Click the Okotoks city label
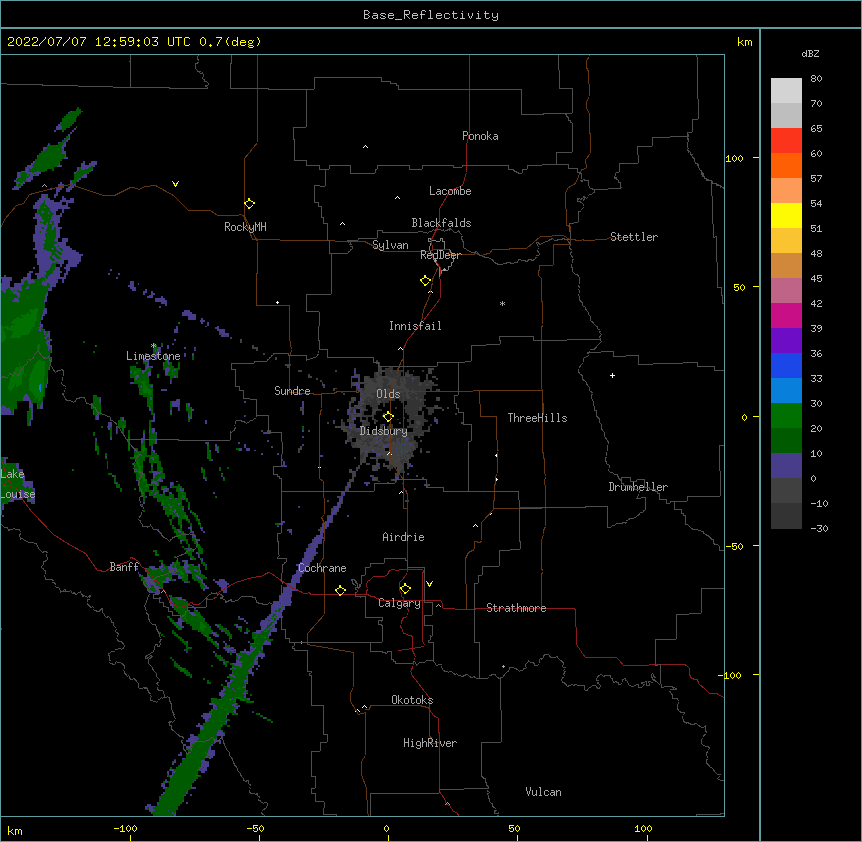This screenshot has width=862, height=842. (x=412, y=700)
